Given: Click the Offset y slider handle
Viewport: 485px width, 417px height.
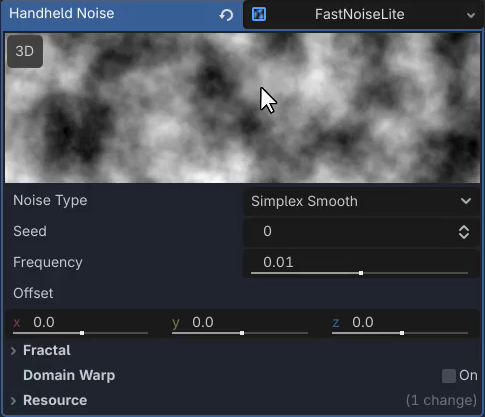Looking at the screenshot, I should coord(242,333).
